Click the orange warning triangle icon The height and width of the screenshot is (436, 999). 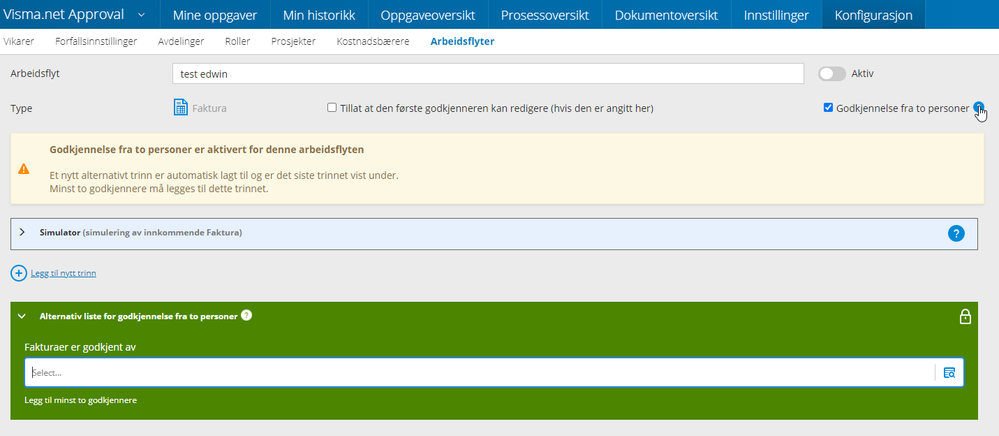(24, 169)
